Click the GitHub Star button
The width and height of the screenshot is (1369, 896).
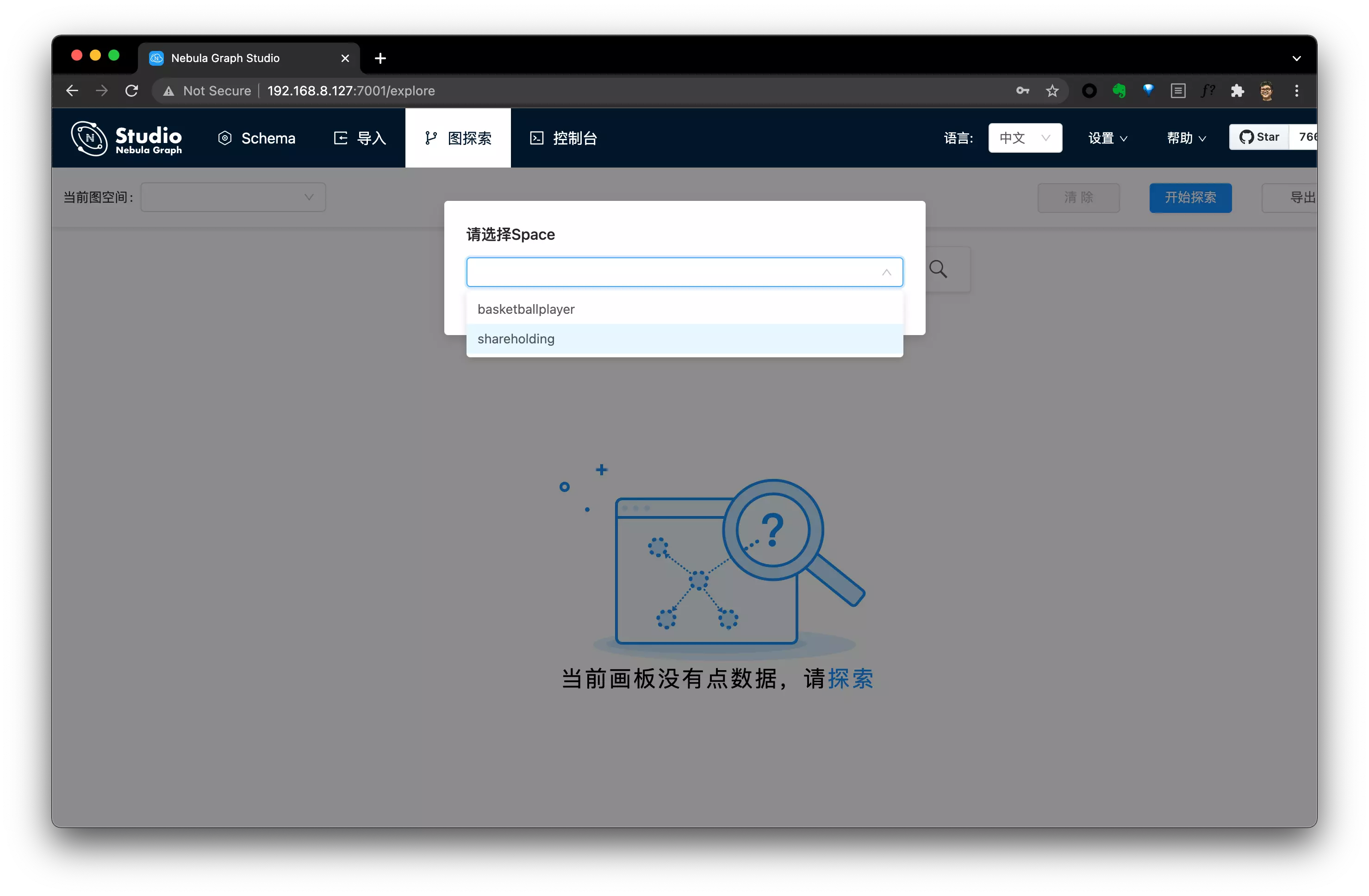point(1259,137)
